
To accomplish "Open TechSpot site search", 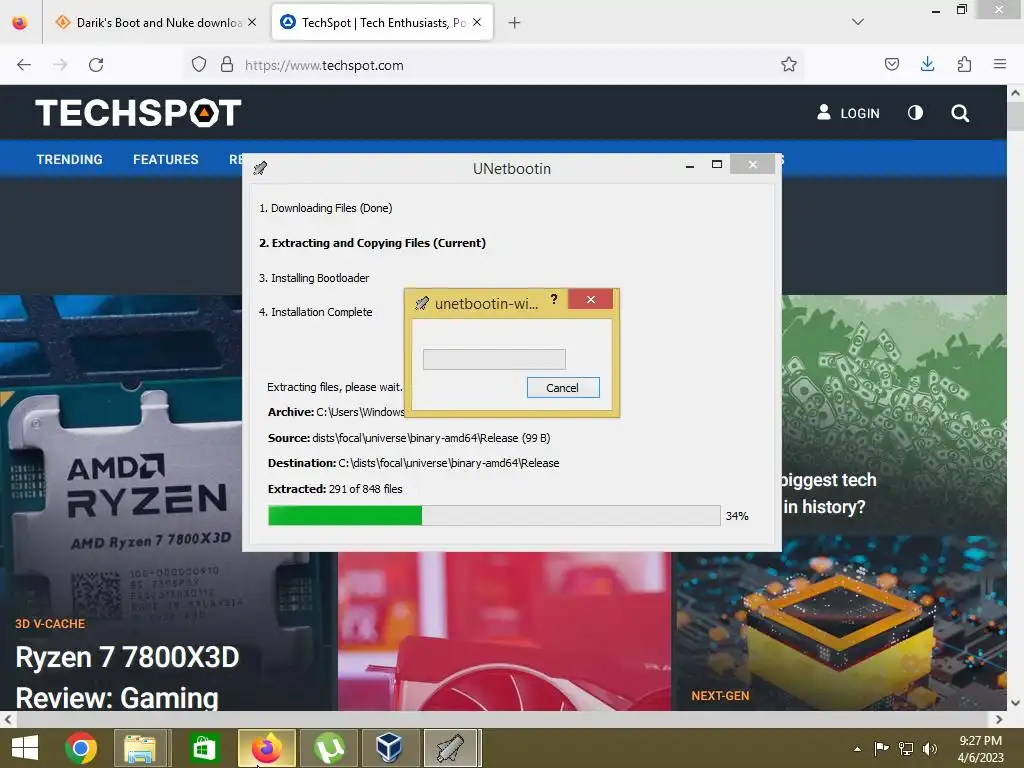I will 960,113.
